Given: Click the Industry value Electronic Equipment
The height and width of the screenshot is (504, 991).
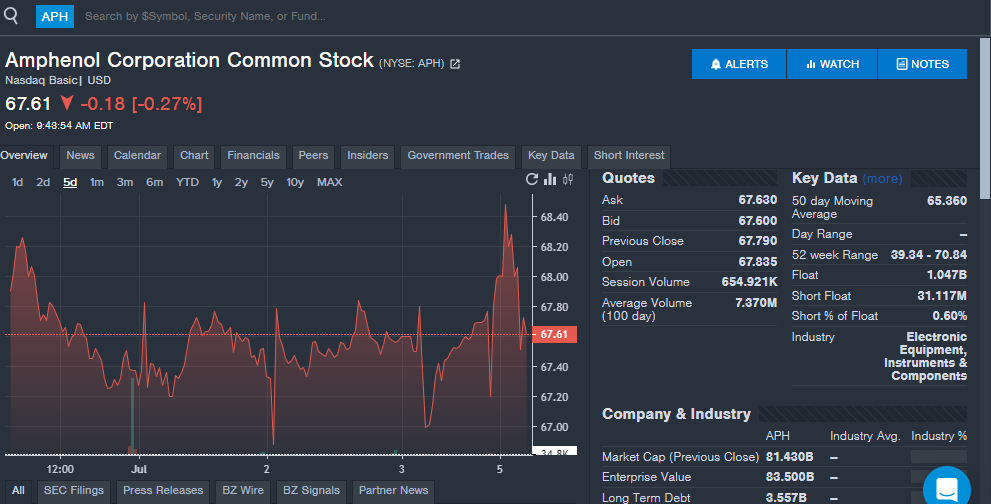Looking at the screenshot, I should coord(925,356).
